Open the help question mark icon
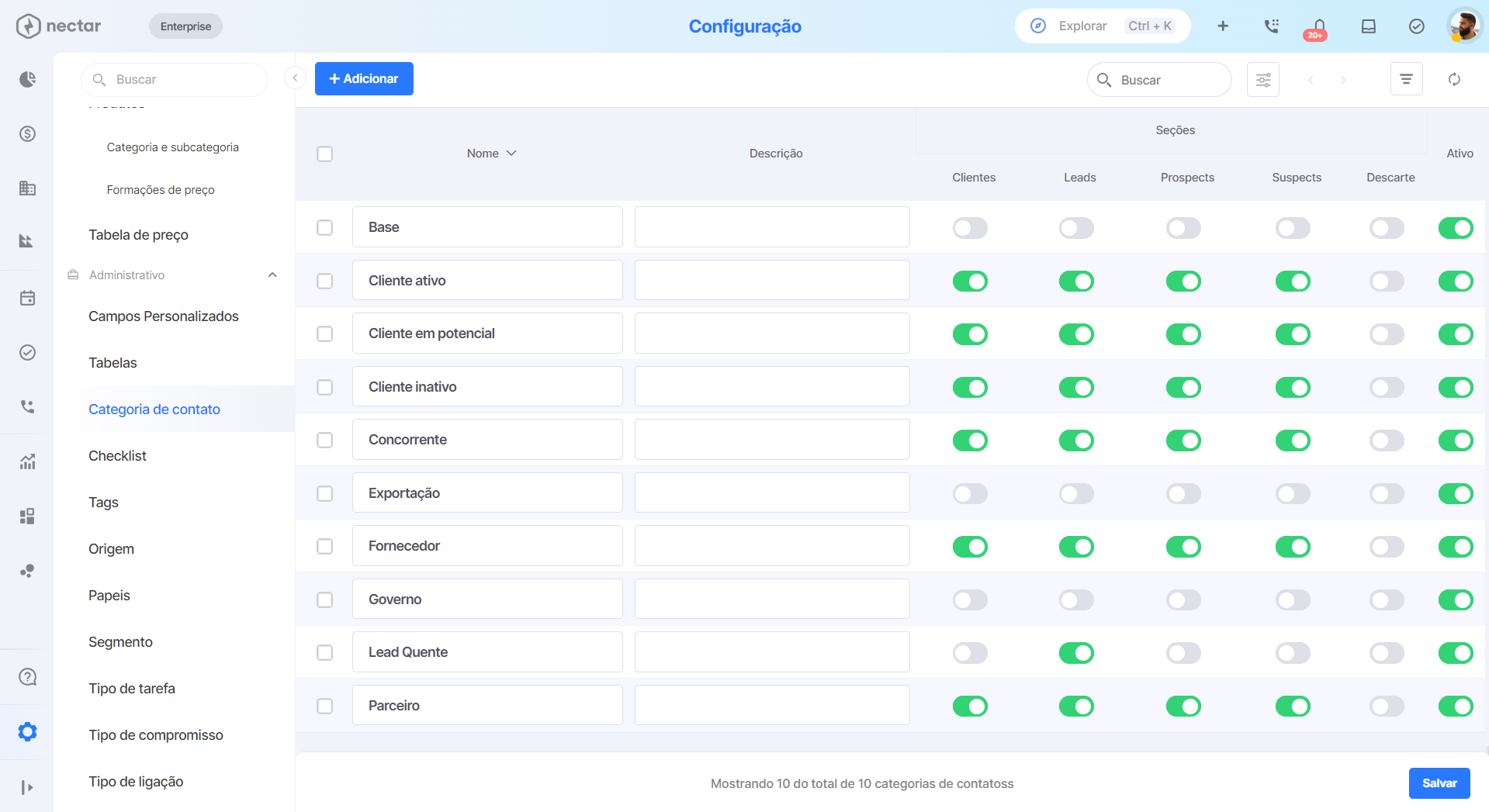The height and width of the screenshot is (812, 1489). 27,676
